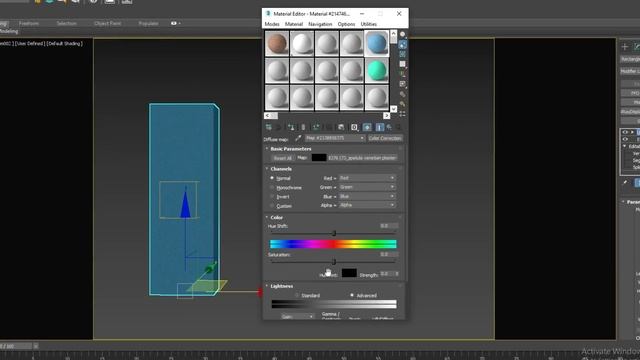Image resolution: width=640 pixels, height=360 pixels.
Task: Click the Color Correction type button
Action: [x=385, y=138]
